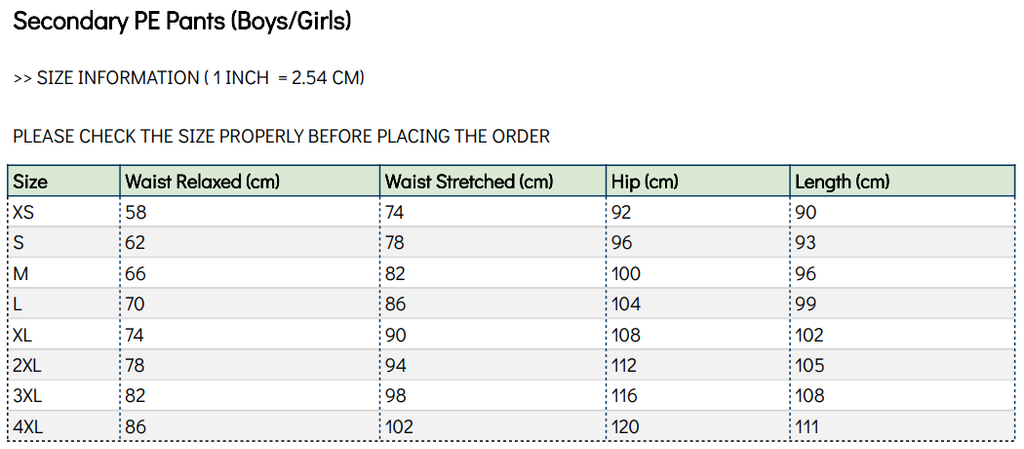Click the "PLEASE CHECK THE SIZE PROPERLY" notice
Viewport: 1024px width, 449px height.
281,136
